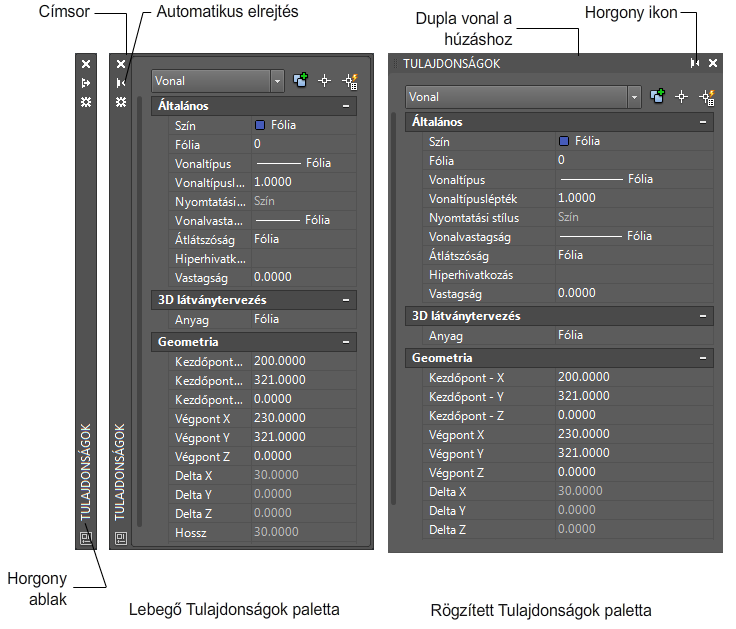Click double-line drag grip of docked palette
Screen dimensions: 736x629
[x=395, y=63]
